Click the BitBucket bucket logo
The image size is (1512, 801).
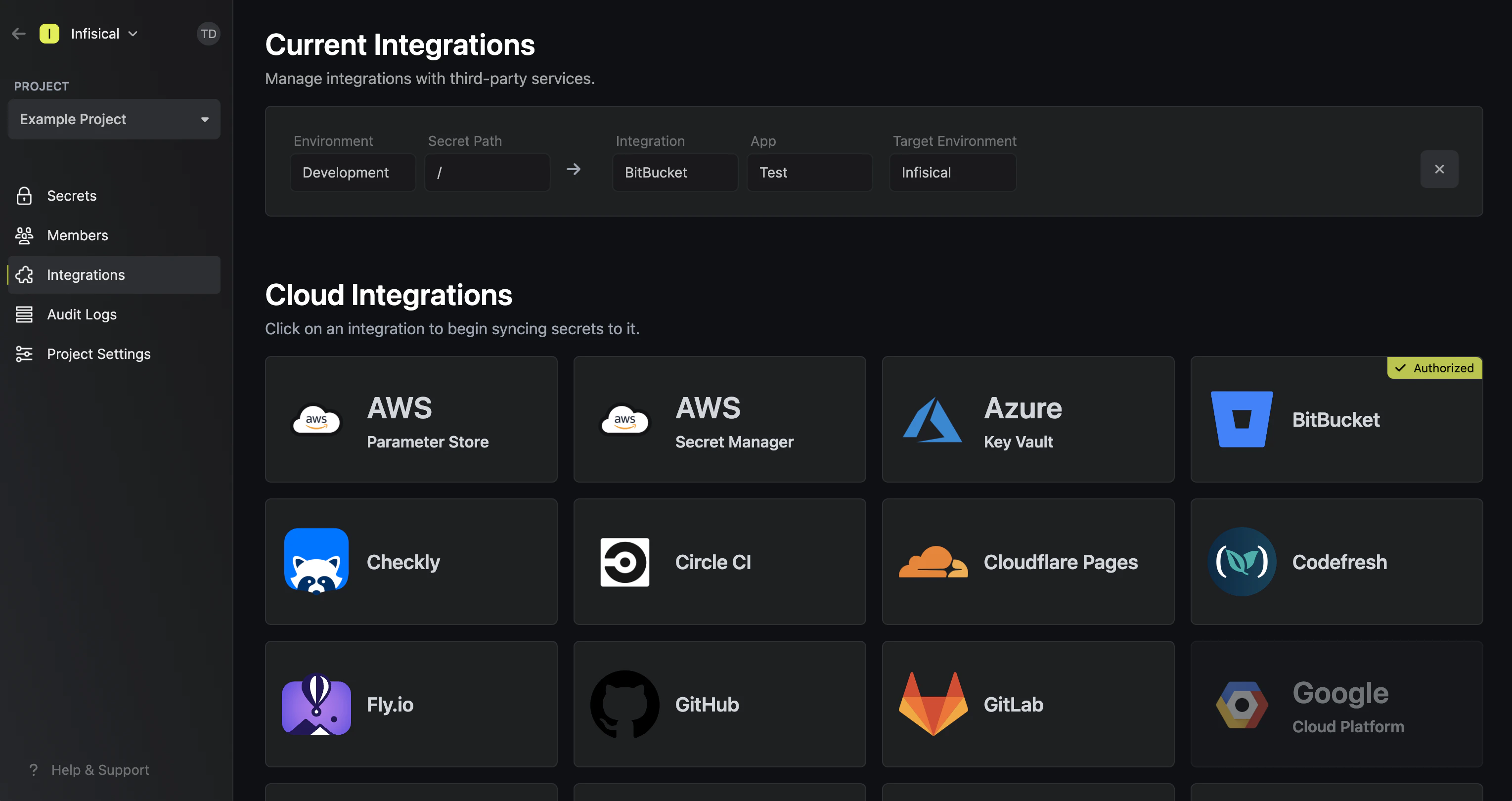[x=1242, y=419]
